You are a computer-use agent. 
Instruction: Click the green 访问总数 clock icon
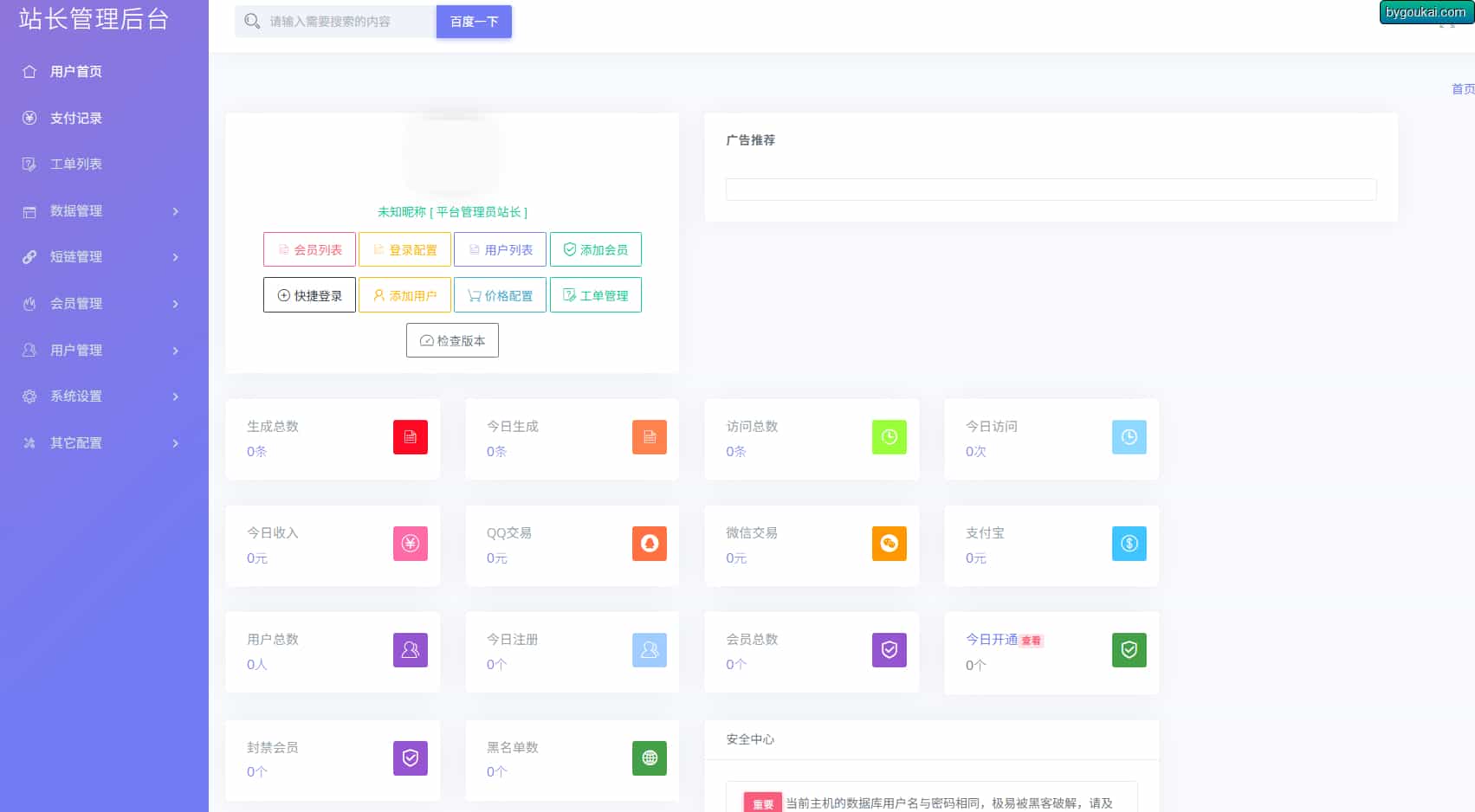point(889,437)
